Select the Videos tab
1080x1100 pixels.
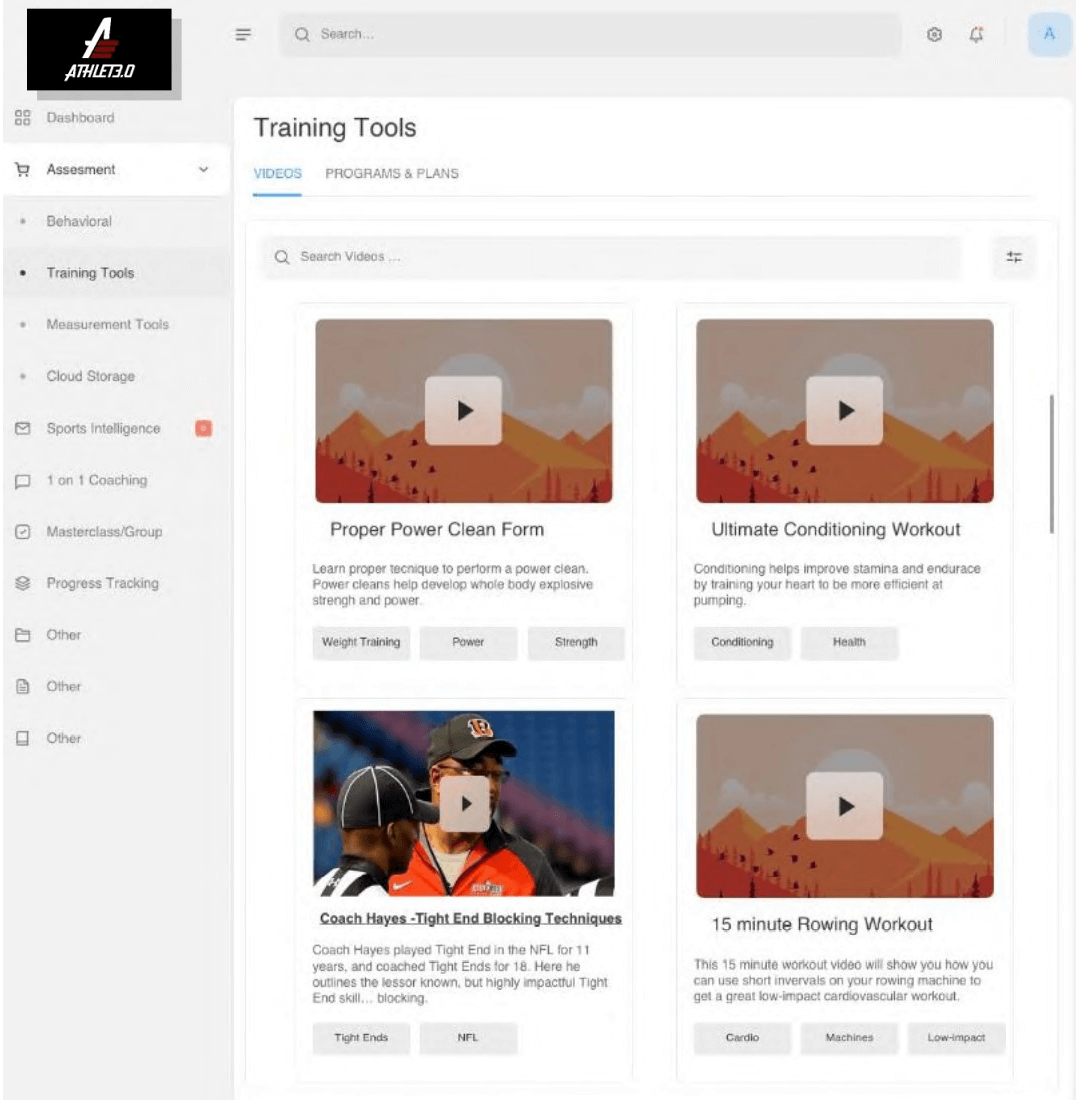point(277,173)
